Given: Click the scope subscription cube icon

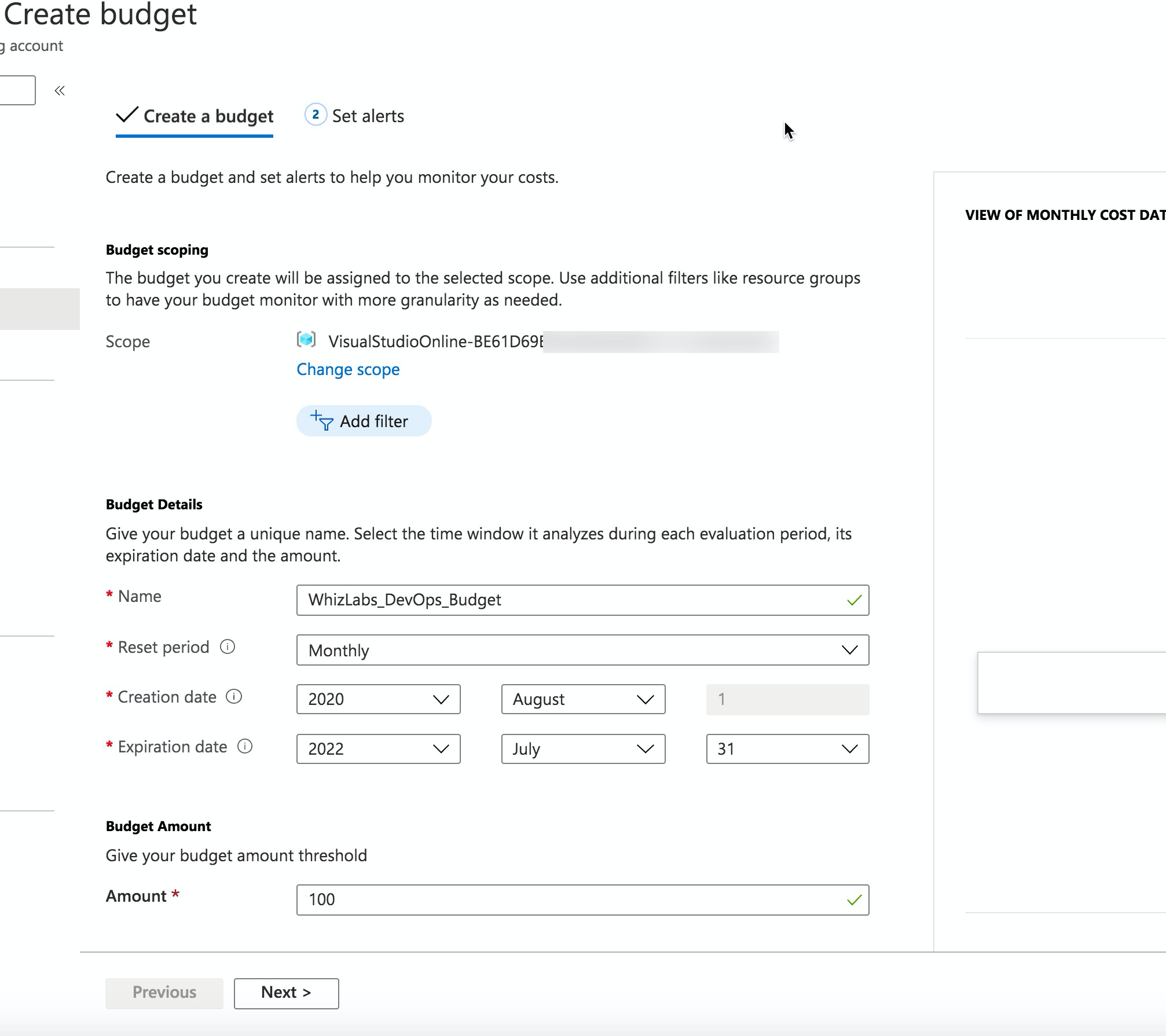Looking at the screenshot, I should click(306, 340).
